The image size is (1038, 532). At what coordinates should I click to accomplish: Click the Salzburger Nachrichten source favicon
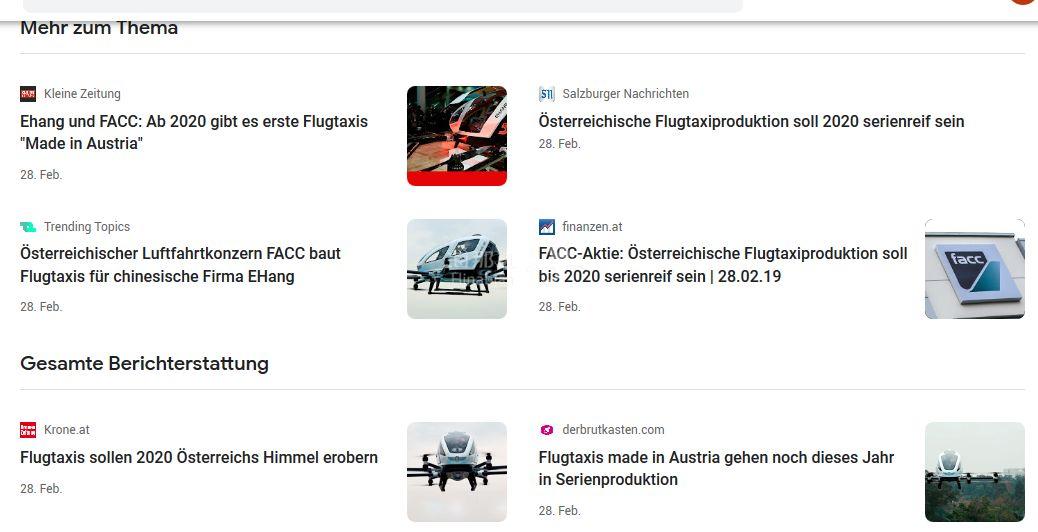546,94
